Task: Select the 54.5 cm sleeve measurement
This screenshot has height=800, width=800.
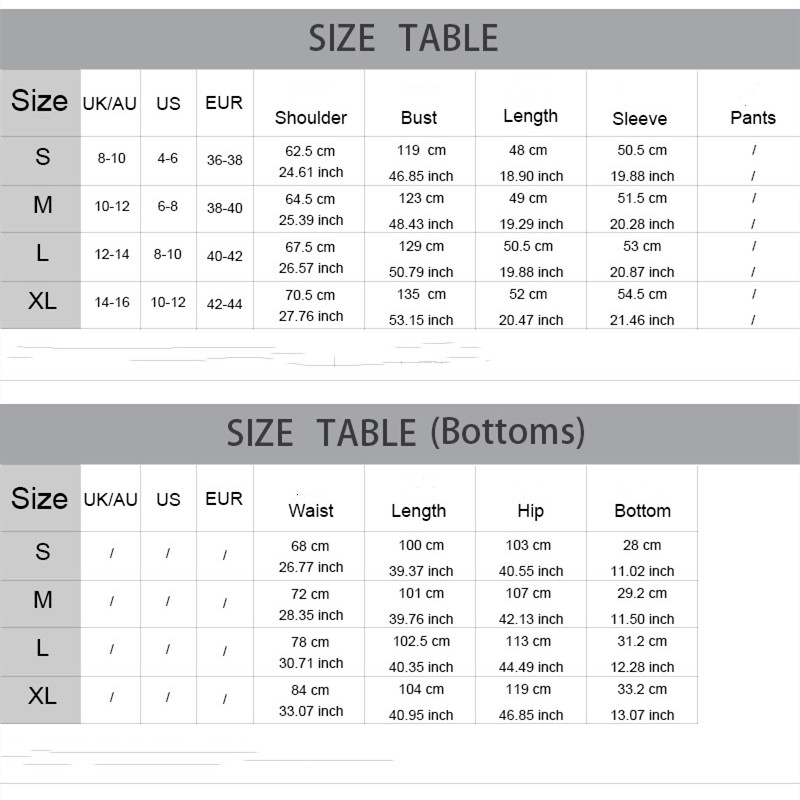Action: coord(642,294)
